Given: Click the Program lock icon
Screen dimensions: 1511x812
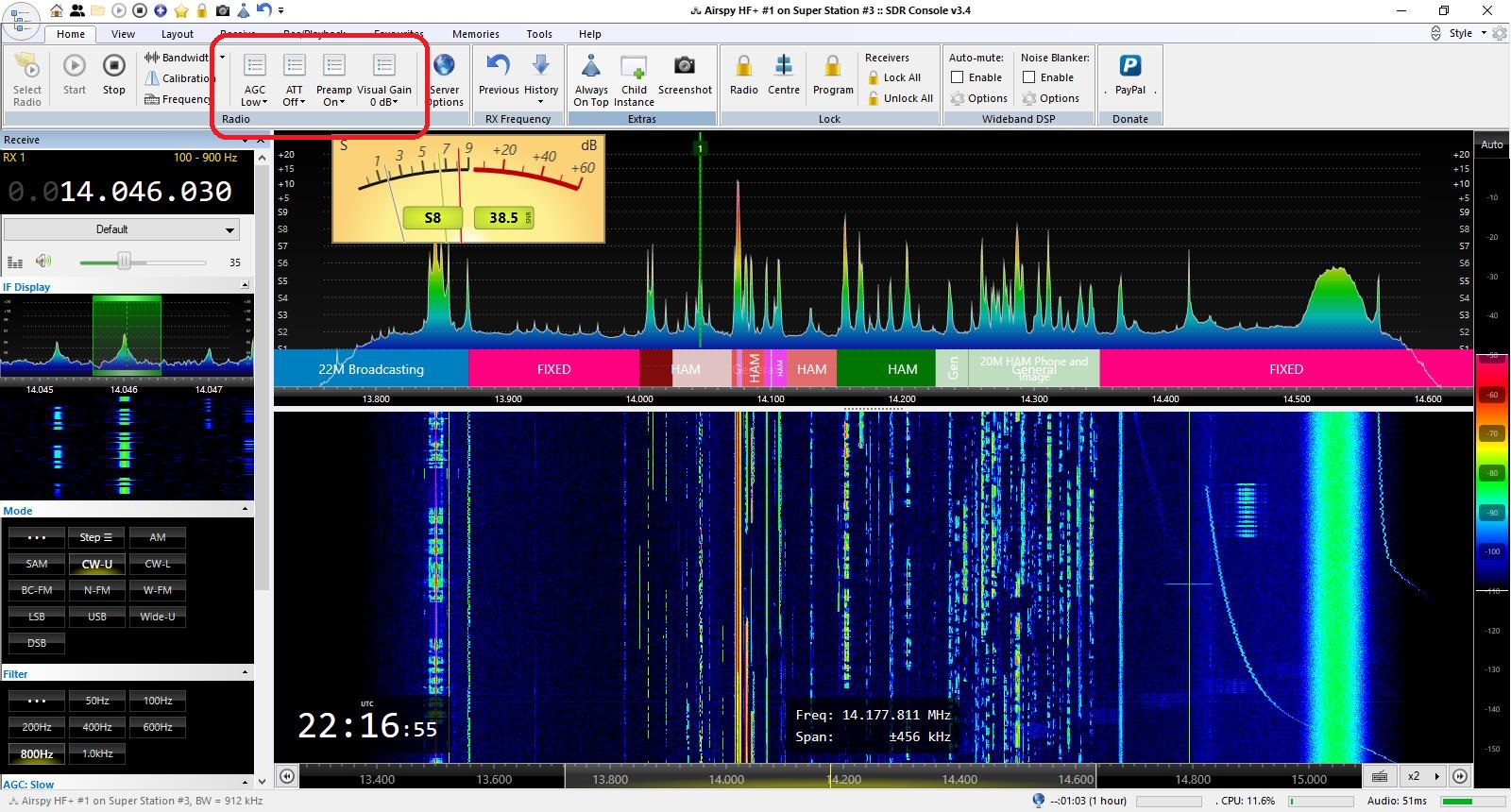Looking at the screenshot, I should pos(832,66).
